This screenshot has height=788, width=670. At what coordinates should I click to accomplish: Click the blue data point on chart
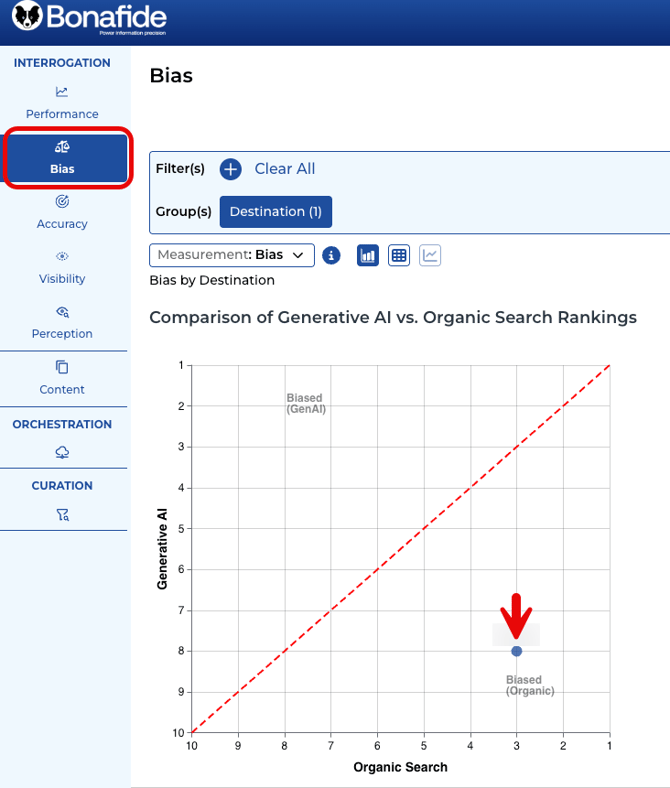pyautogui.click(x=517, y=651)
